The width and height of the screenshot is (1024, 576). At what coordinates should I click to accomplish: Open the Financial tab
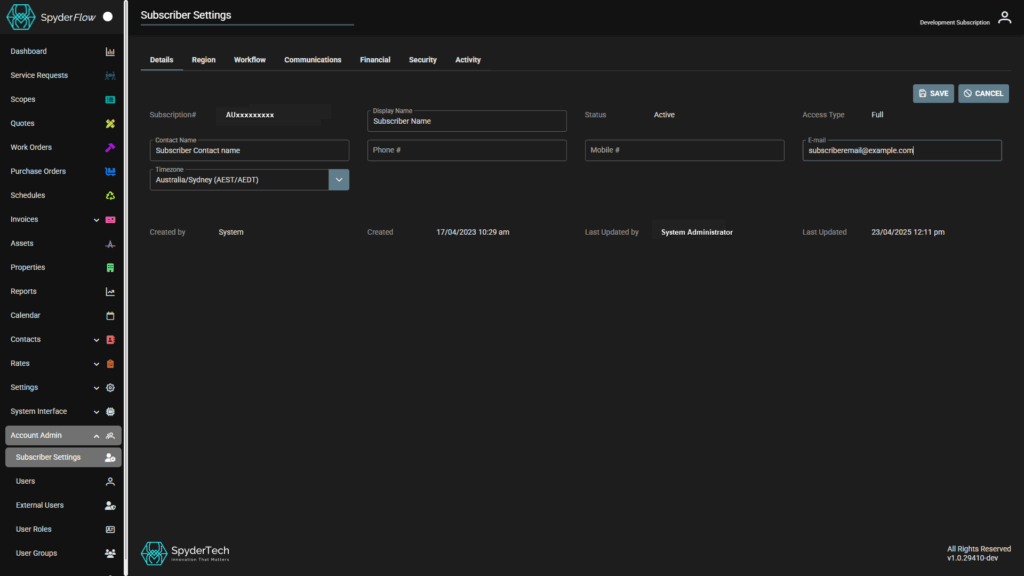(x=375, y=60)
